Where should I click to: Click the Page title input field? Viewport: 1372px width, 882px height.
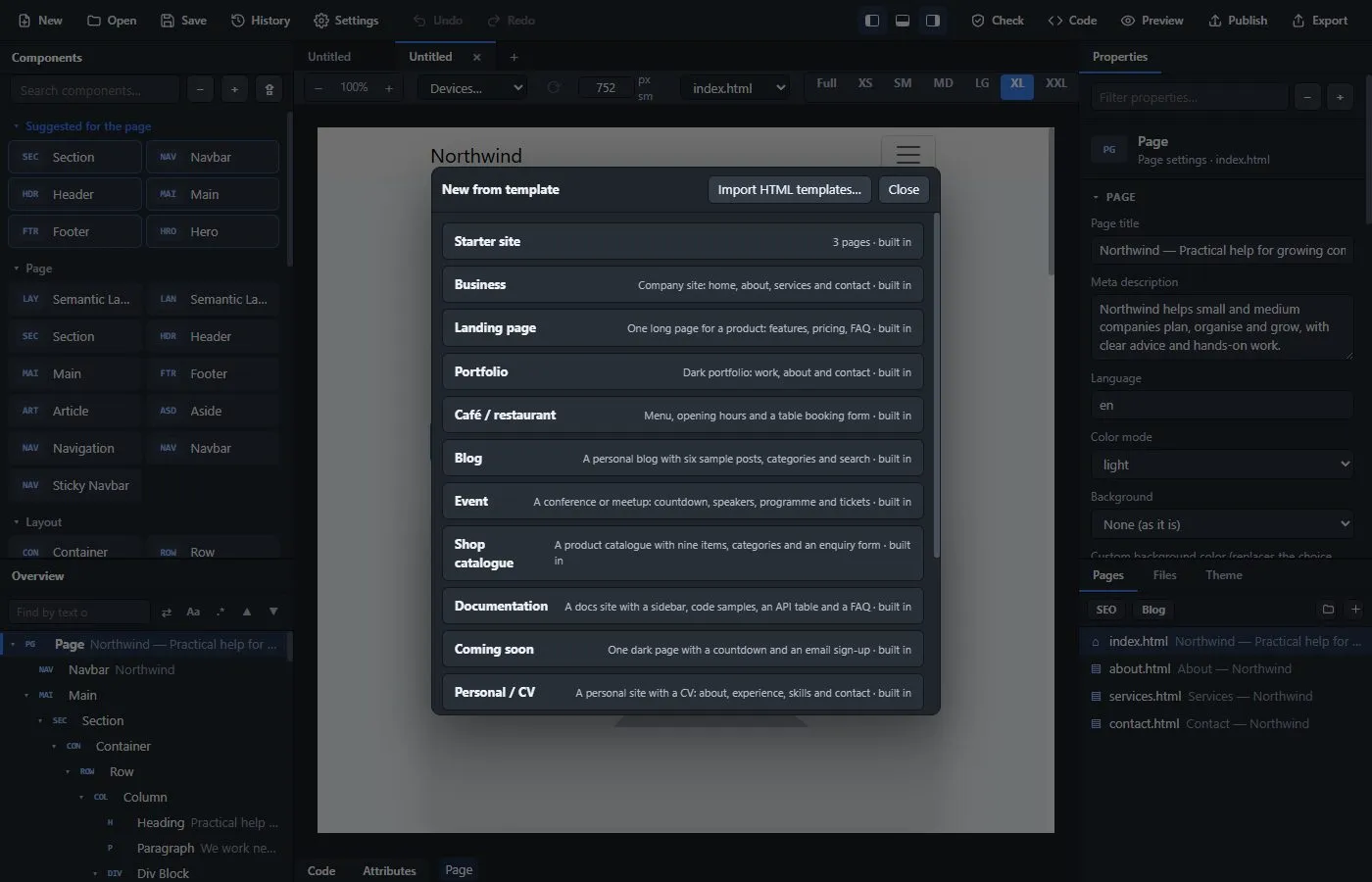pos(1222,250)
